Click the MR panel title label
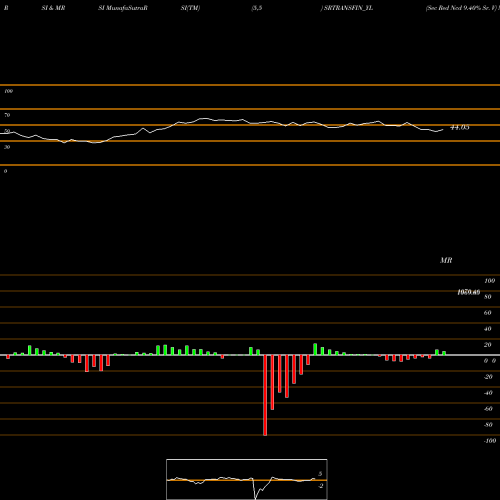Screen dimensions: 500x500 click(x=446, y=260)
